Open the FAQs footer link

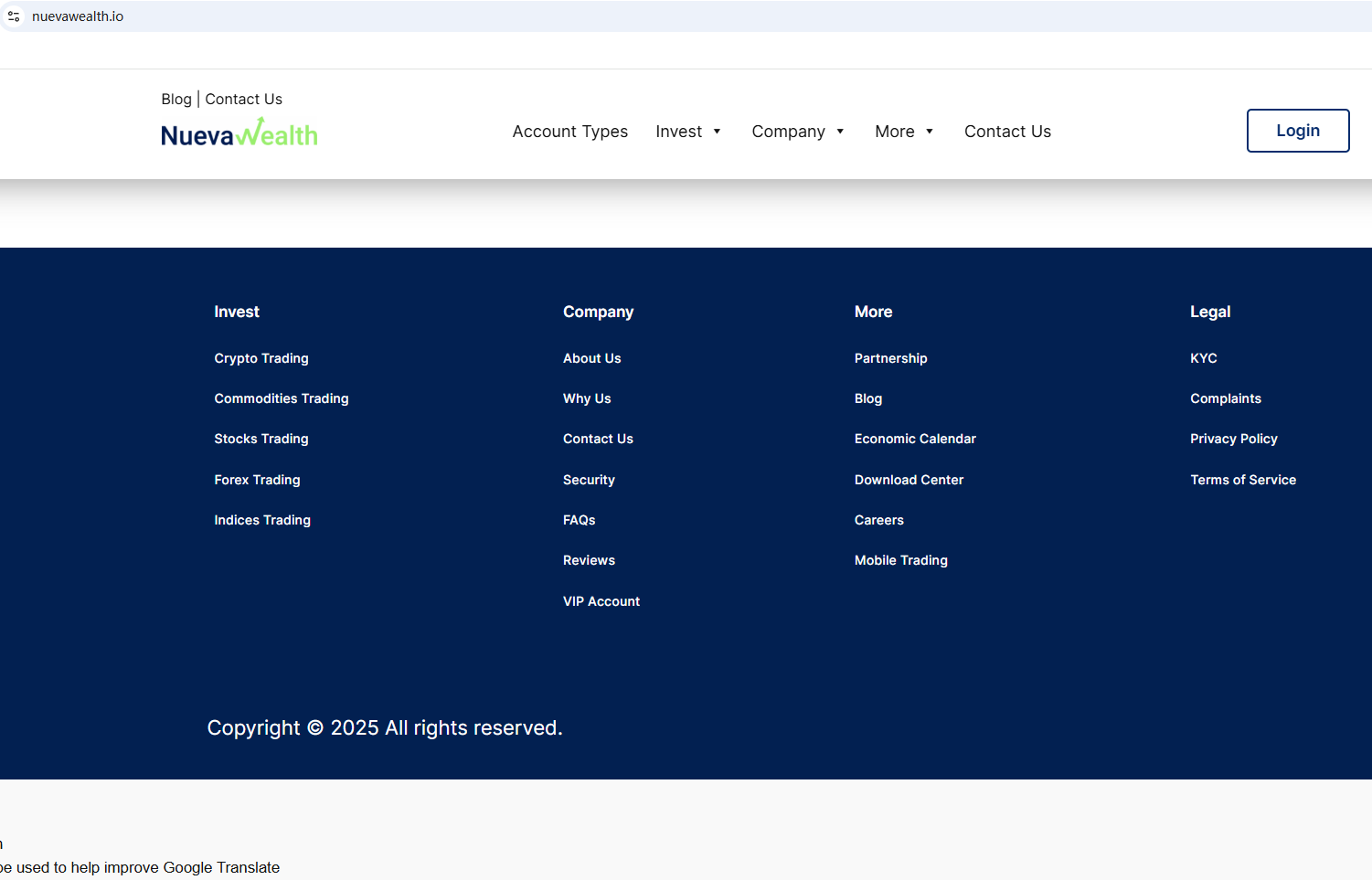click(579, 520)
